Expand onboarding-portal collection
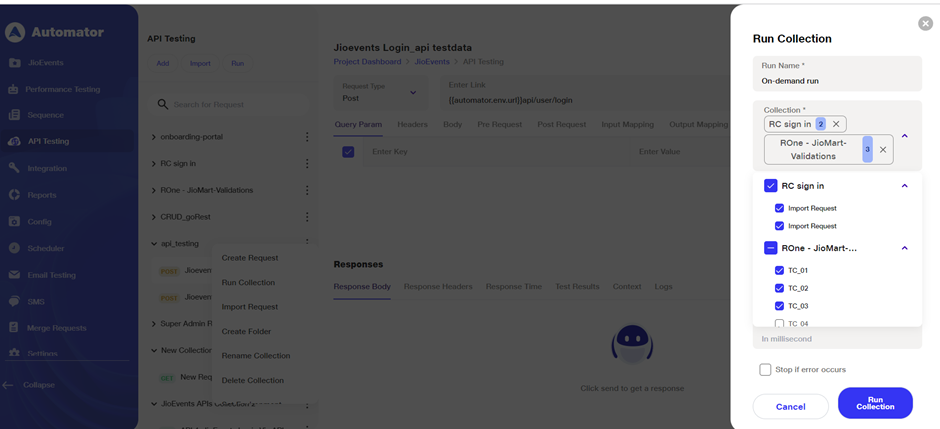Image resolution: width=940 pixels, height=429 pixels. coord(154,137)
